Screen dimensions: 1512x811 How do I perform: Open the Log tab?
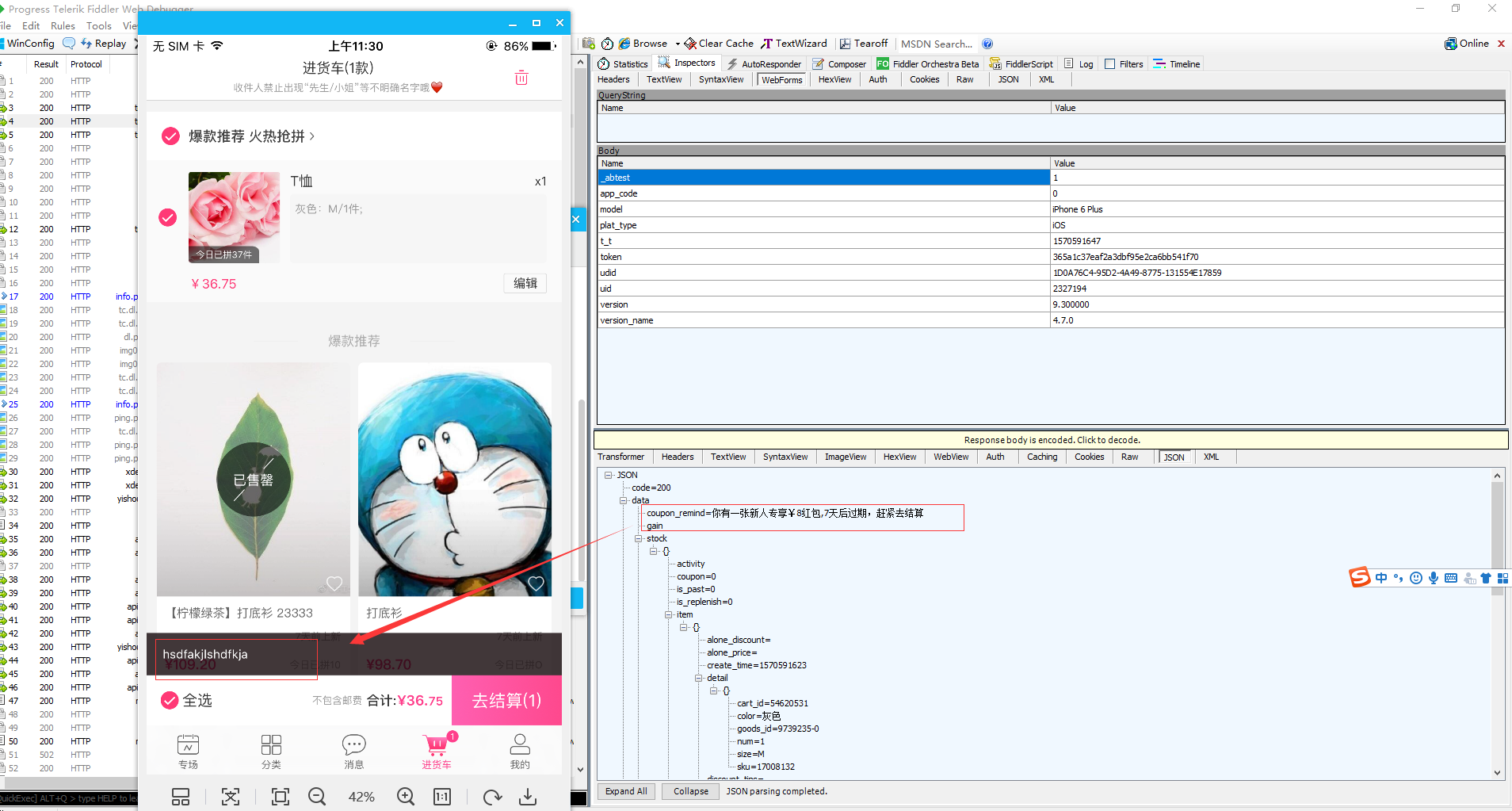1079,64
